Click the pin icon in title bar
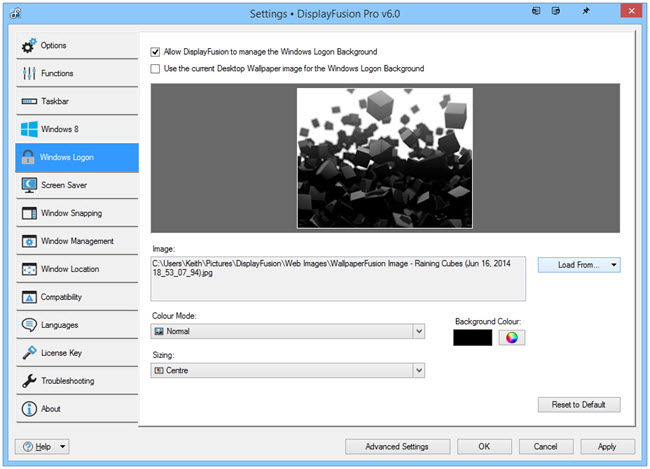 tap(585, 11)
